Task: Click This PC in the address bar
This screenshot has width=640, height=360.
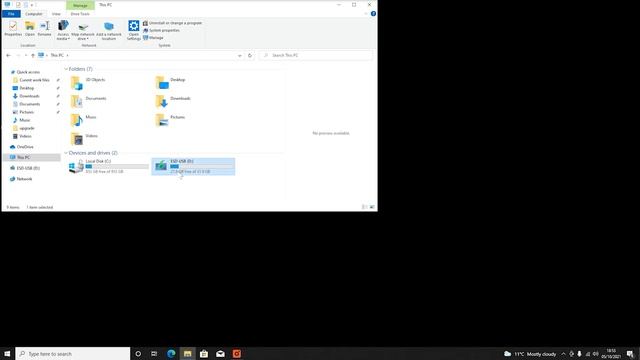Action: tap(57, 56)
